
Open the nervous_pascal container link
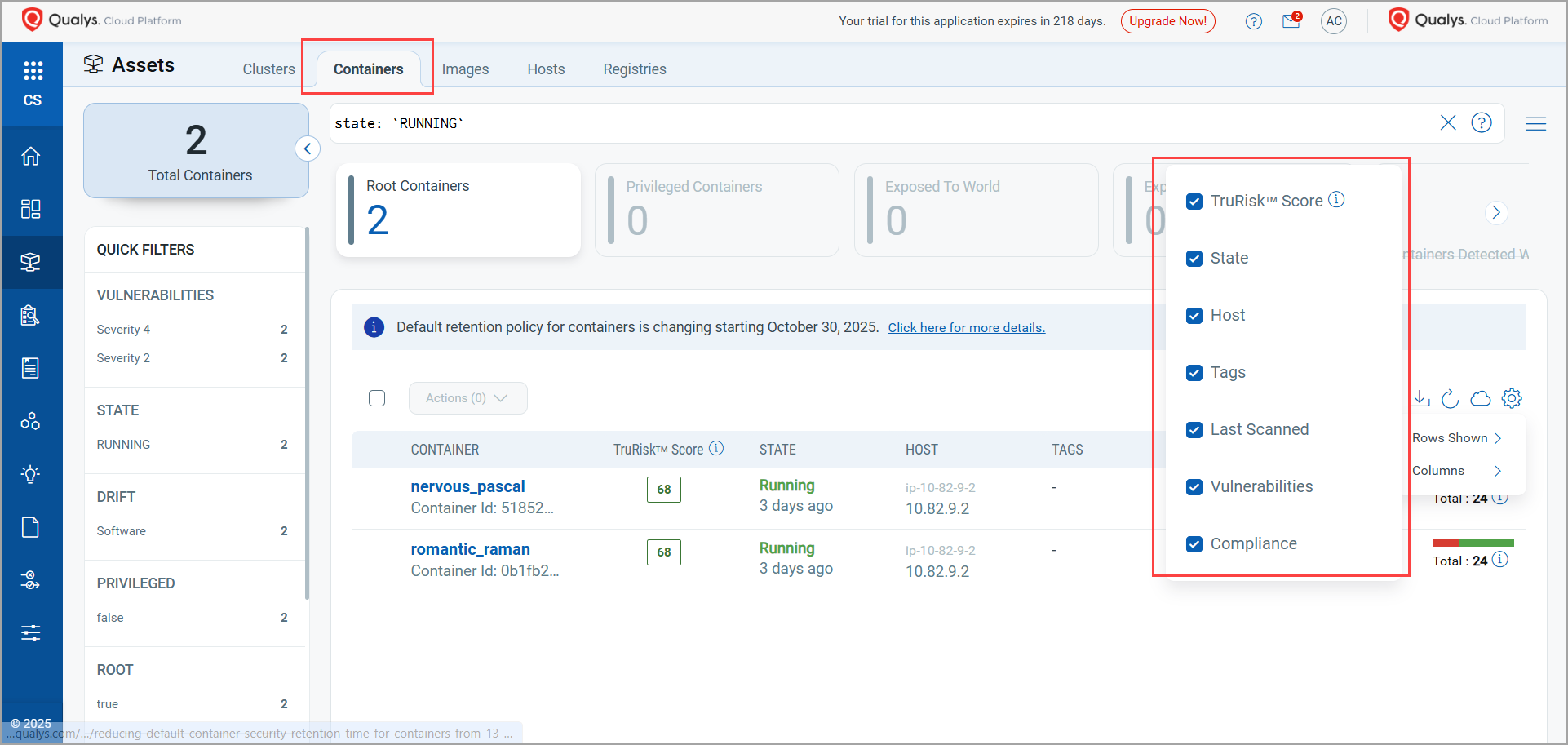(467, 486)
